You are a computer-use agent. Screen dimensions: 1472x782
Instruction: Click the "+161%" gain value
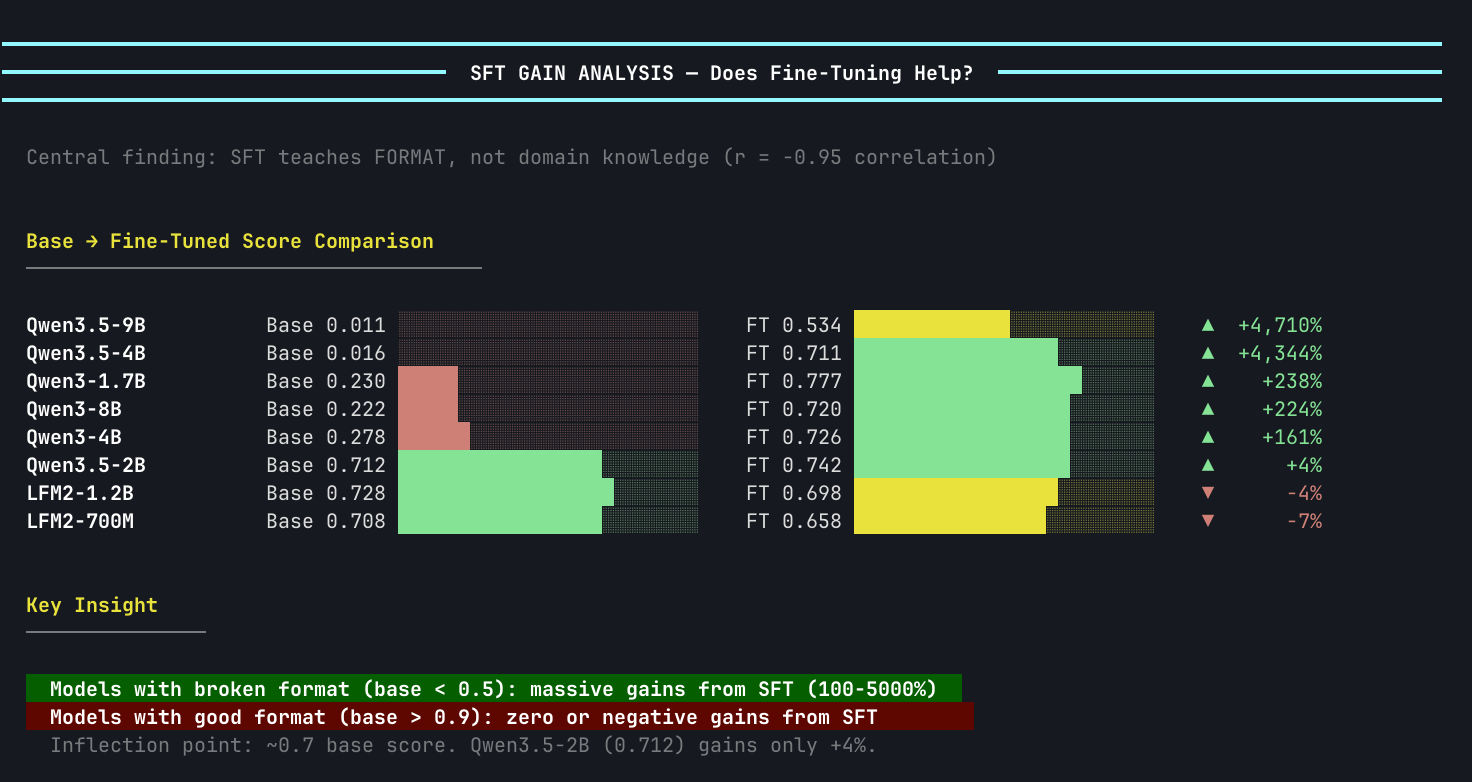(1292, 437)
